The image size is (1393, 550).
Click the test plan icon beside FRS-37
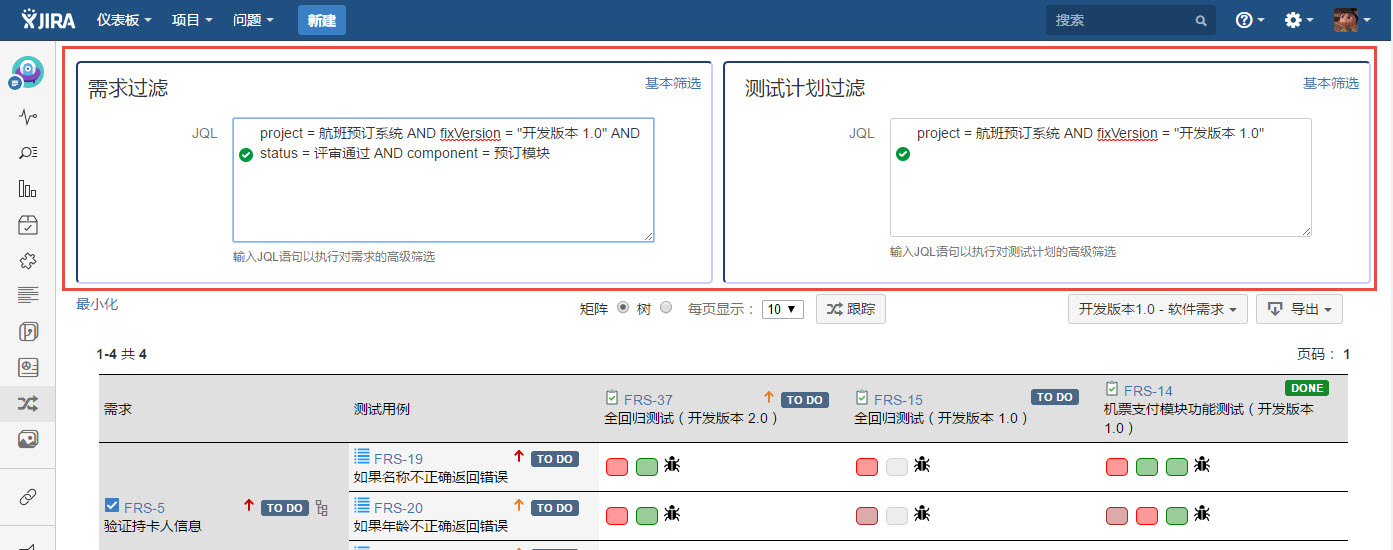point(612,398)
